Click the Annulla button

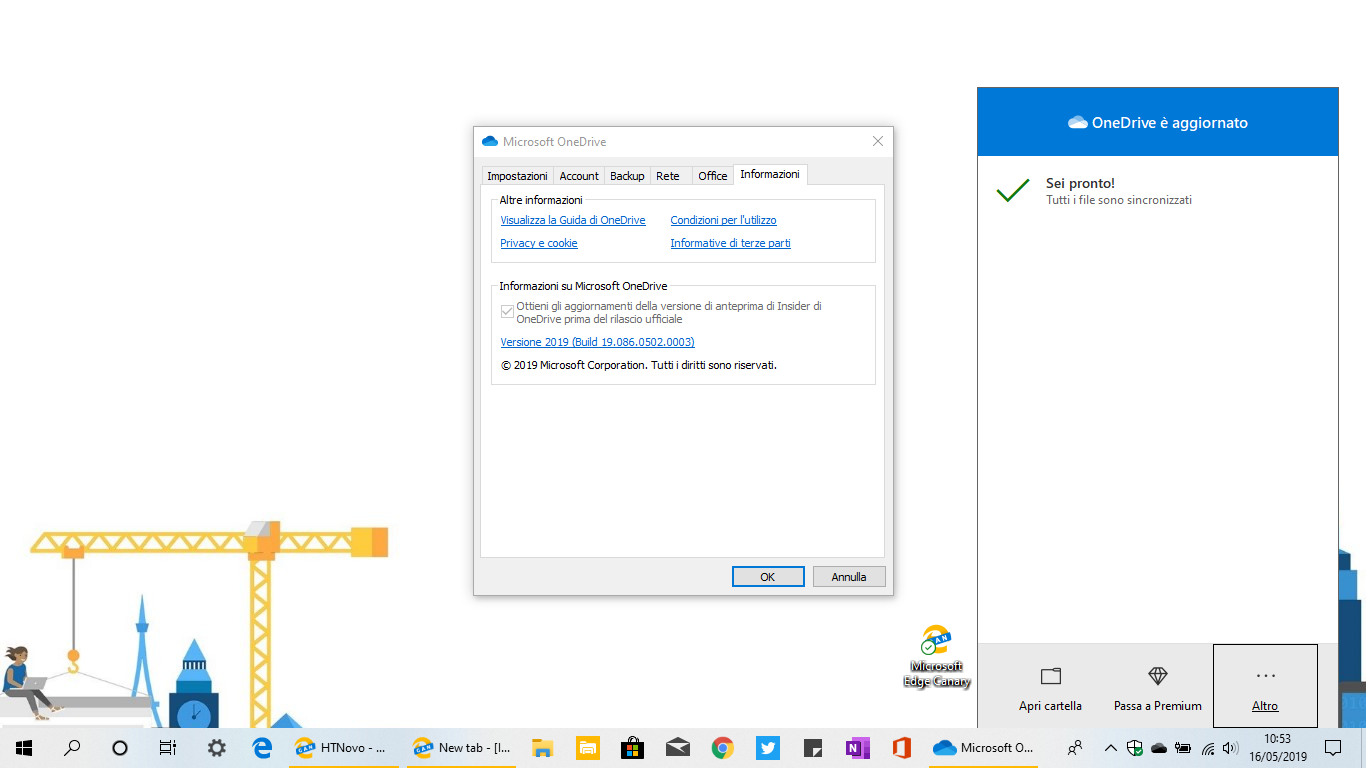[x=849, y=576]
